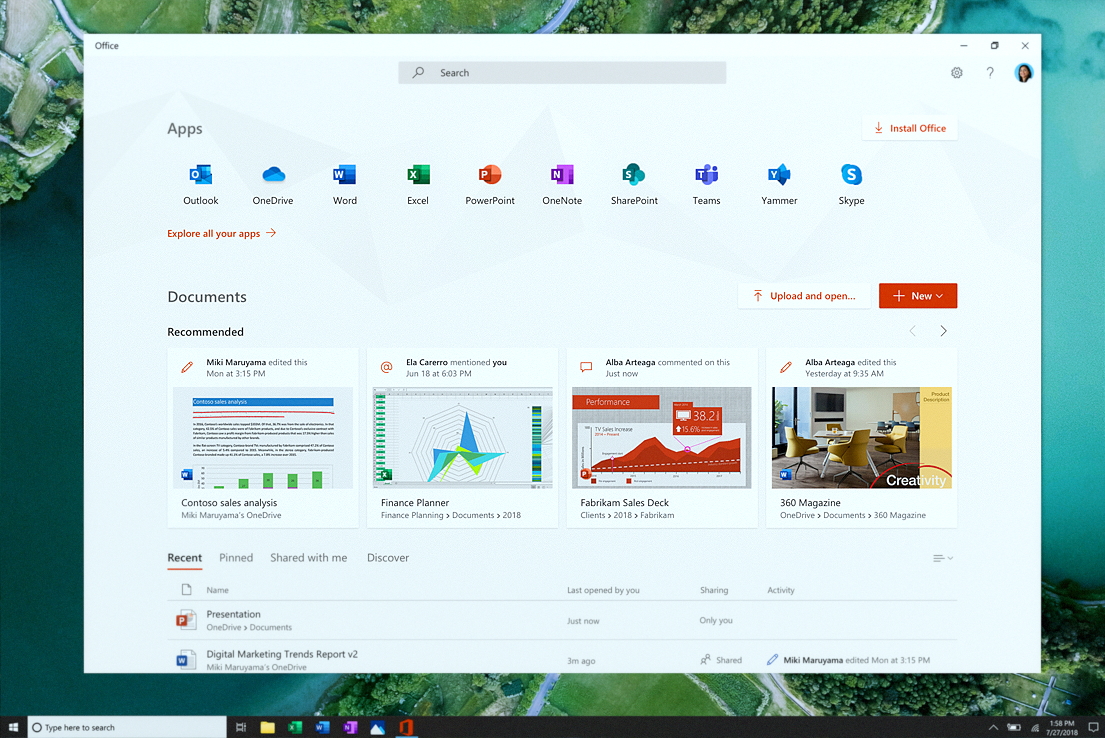Viewport: 1105px width, 738px height.
Task: Launch the Skype app icon
Action: [851, 175]
